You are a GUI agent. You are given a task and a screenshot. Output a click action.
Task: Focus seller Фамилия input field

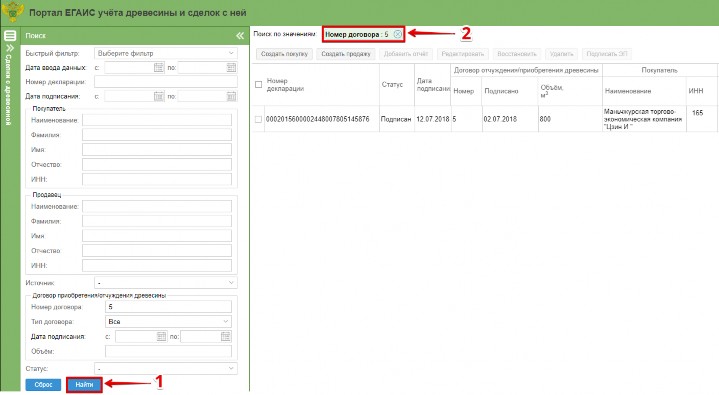tap(157, 221)
